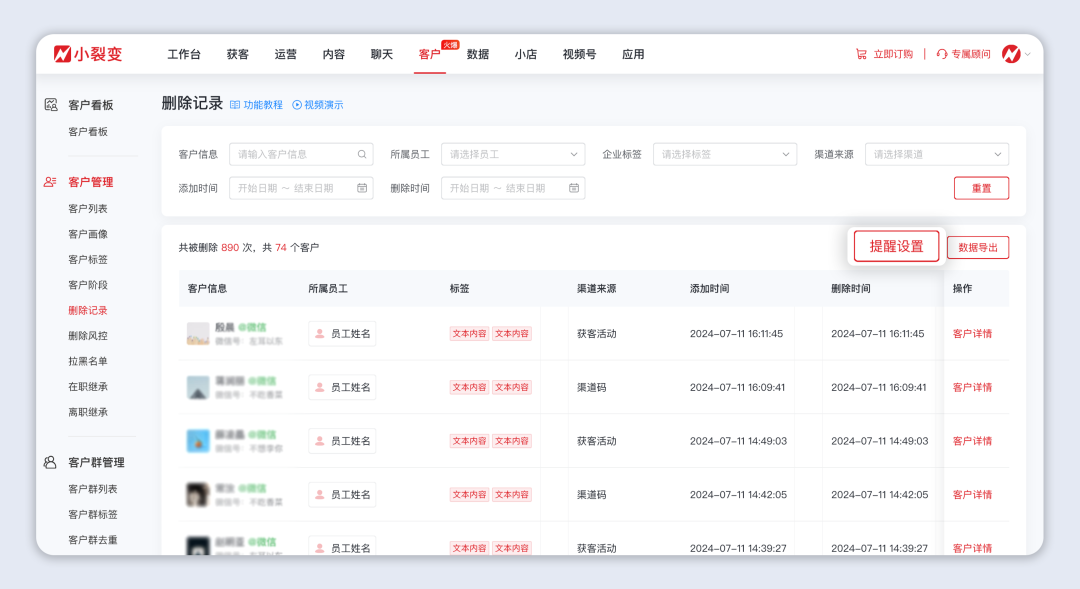Viewport: 1080px width, 589px height.
Task: Click the headset icon for 专属顾问
Action: [x=942, y=54]
